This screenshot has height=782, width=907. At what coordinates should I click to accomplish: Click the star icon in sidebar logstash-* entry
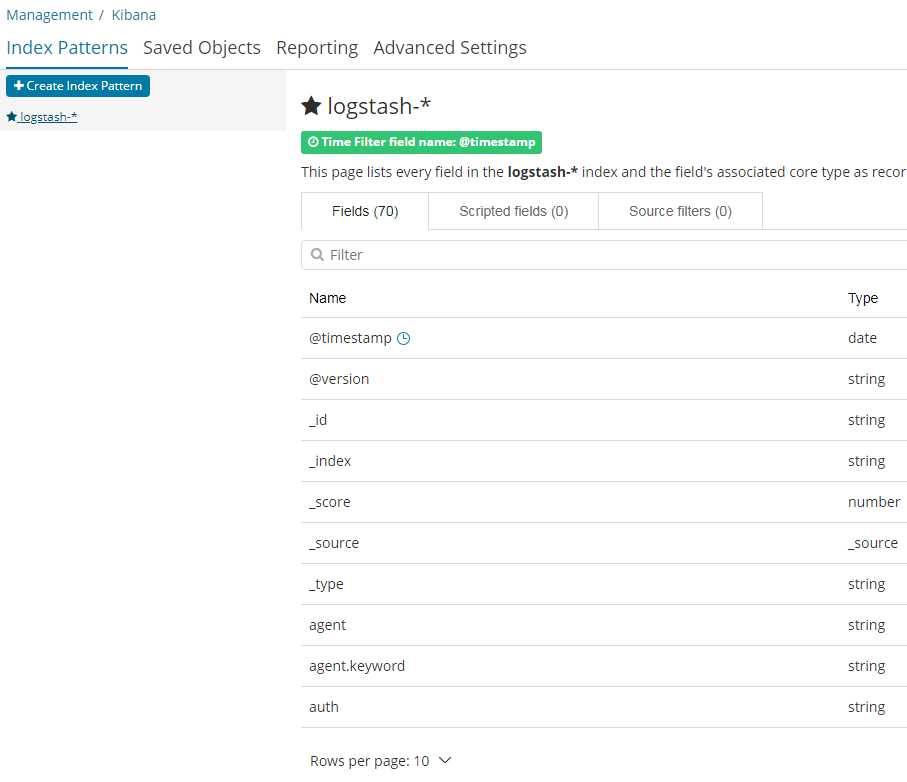pyautogui.click(x=12, y=117)
